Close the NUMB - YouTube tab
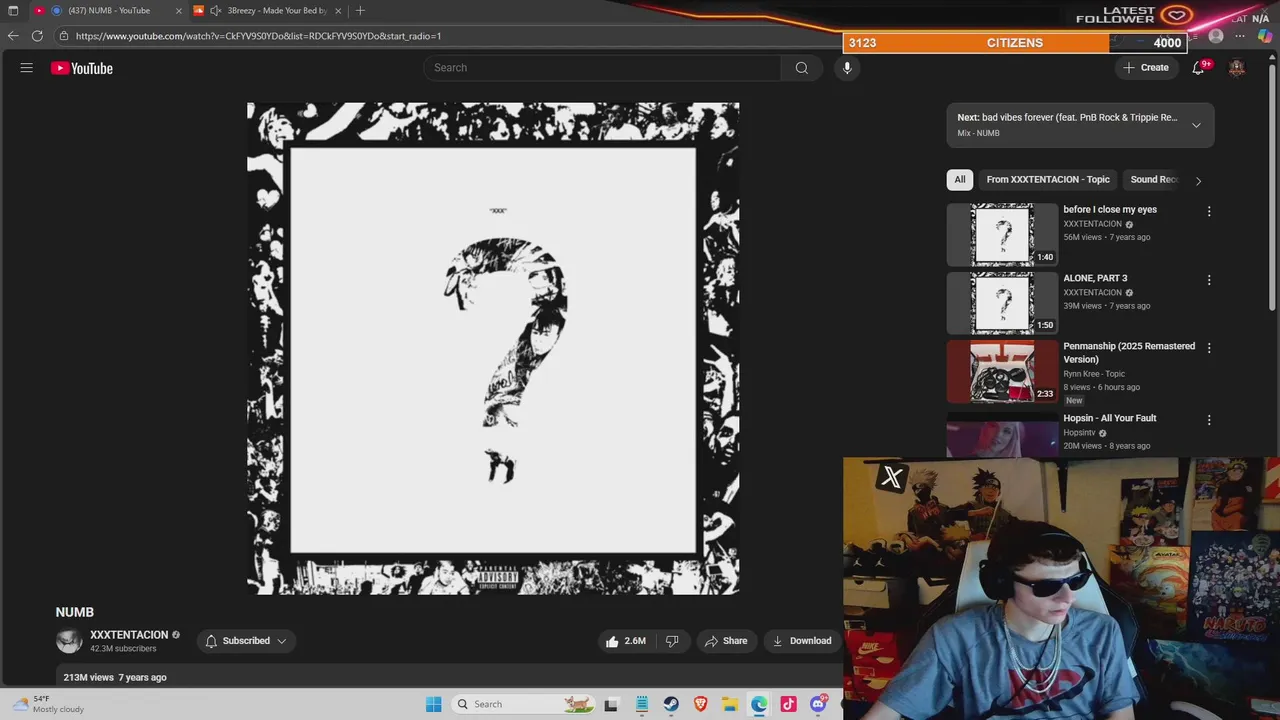The width and height of the screenshot is (1280, 720). pos(179,10)
